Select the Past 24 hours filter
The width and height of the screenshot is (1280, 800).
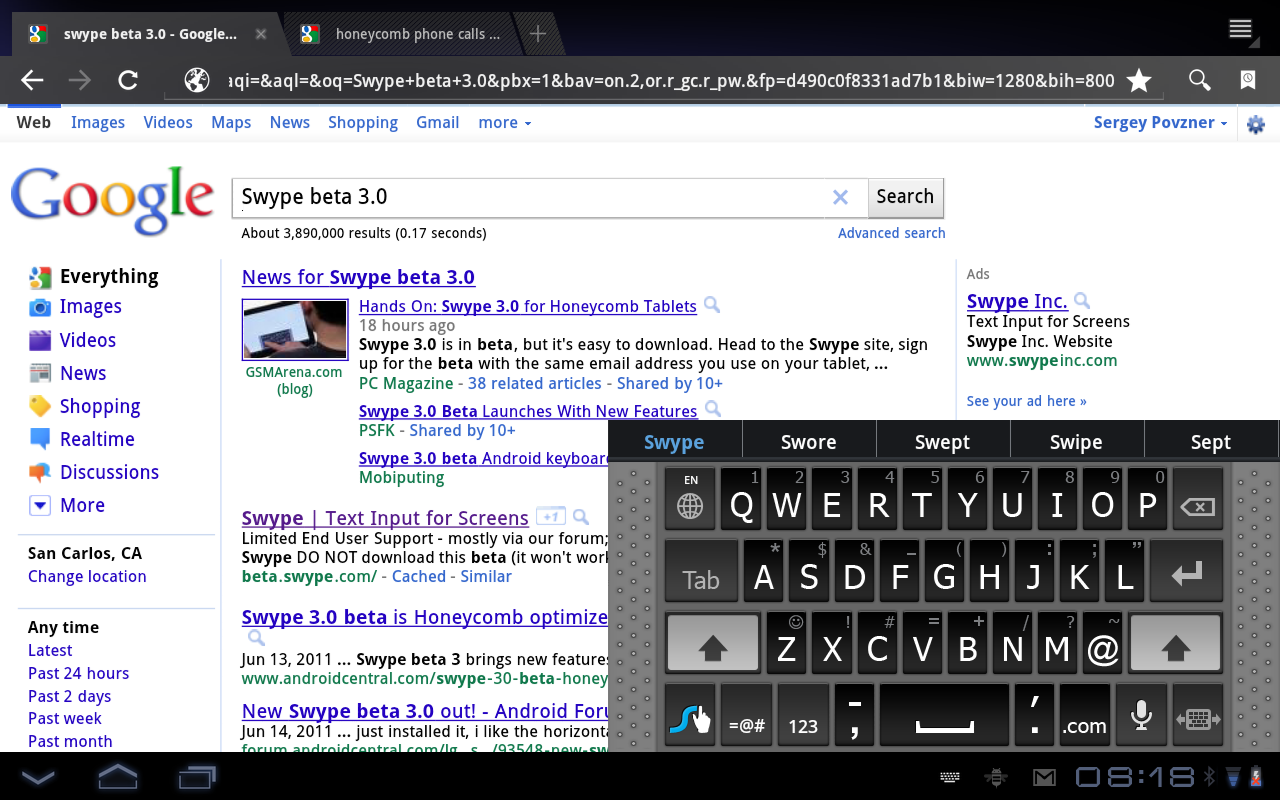[x=78, y=673]
